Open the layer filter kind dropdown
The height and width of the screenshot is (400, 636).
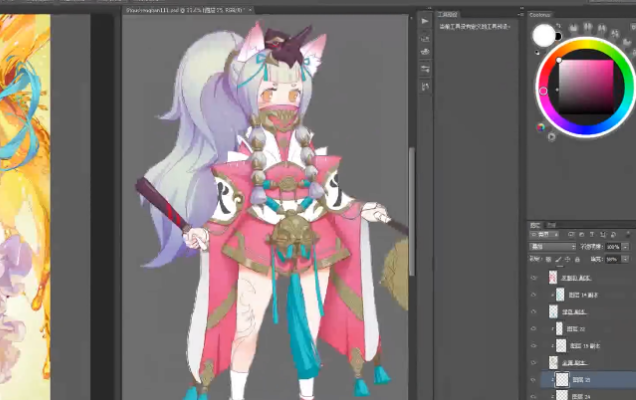[545, 234]
